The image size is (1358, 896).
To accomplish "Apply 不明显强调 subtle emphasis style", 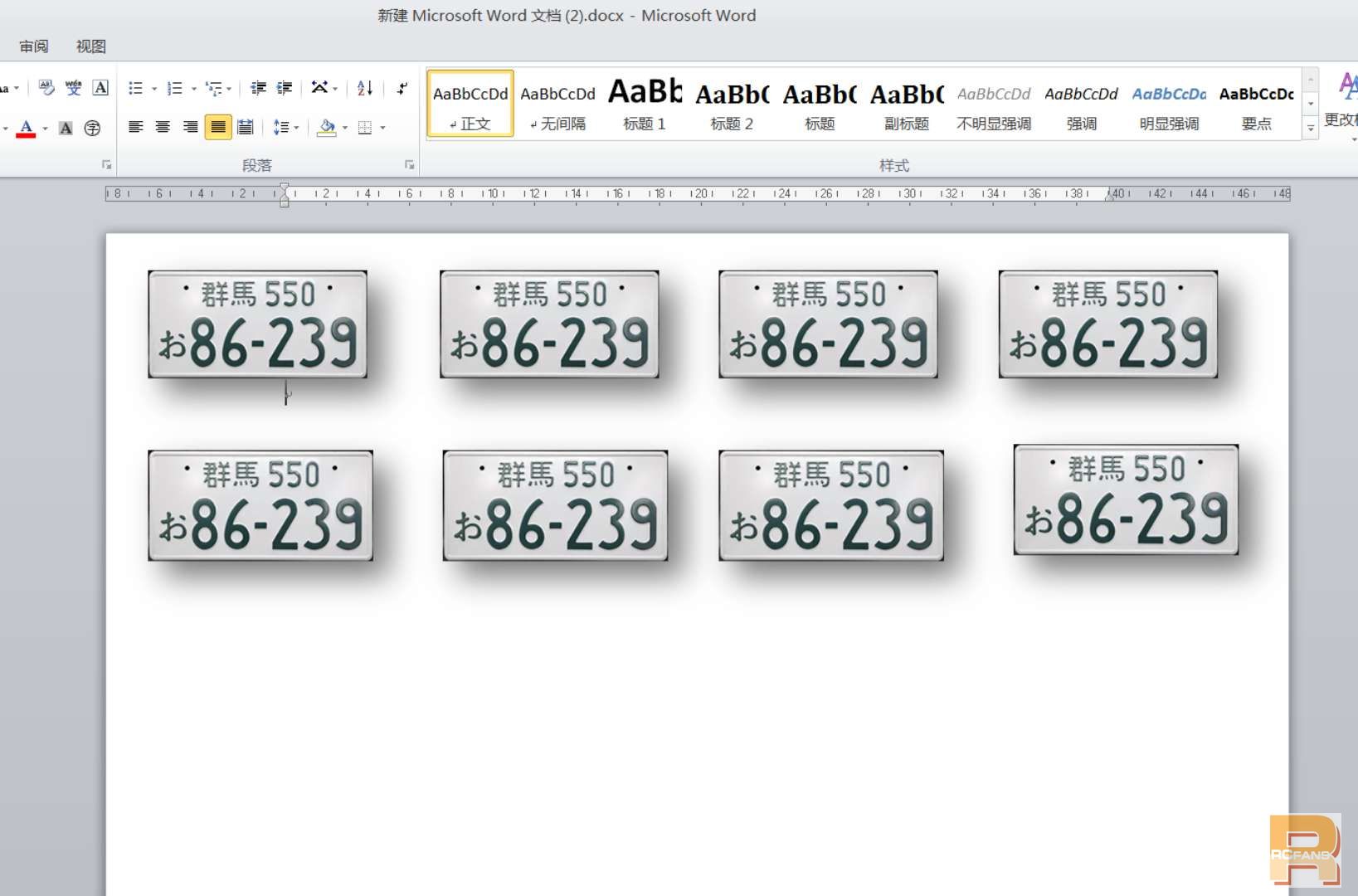I will click(x=994, y=104).
